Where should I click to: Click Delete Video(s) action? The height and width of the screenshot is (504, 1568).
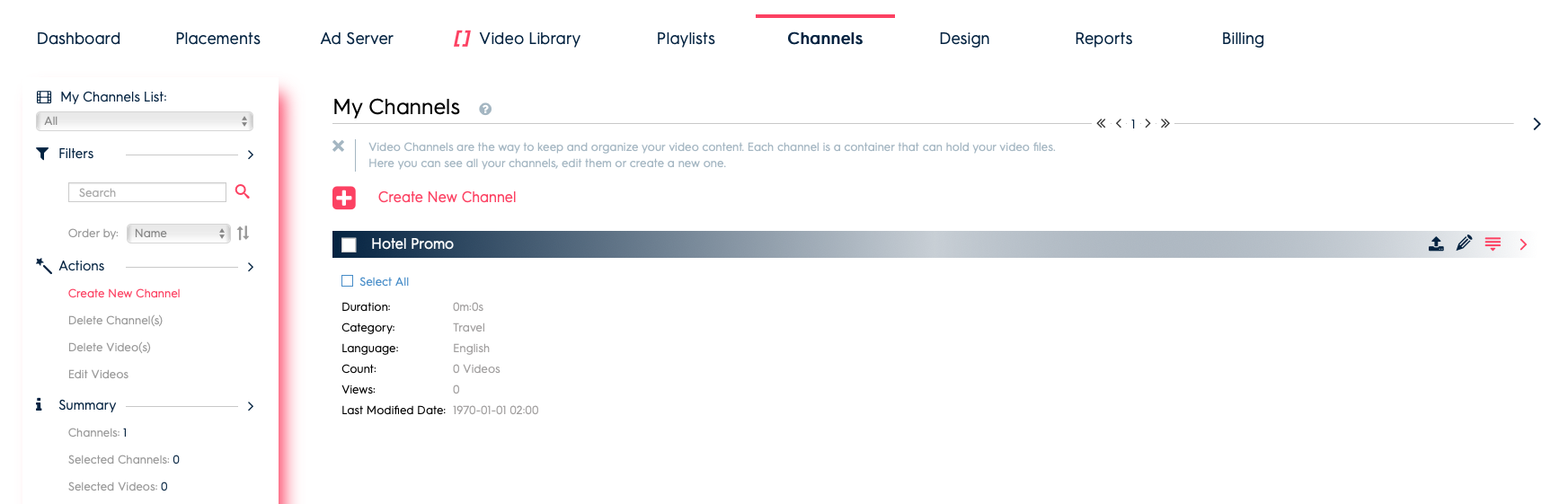pyautogui.click(x=110, y=348)
